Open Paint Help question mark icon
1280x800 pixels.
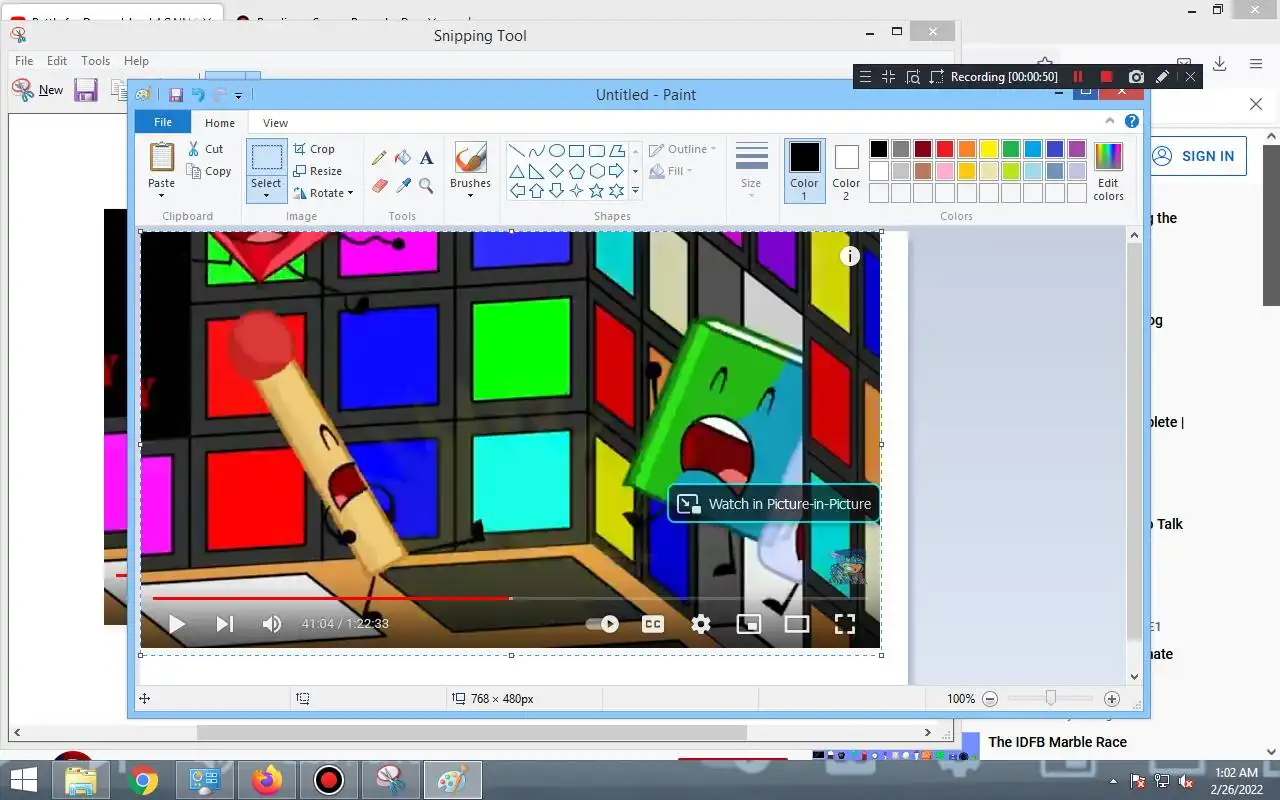[1132, 121]
